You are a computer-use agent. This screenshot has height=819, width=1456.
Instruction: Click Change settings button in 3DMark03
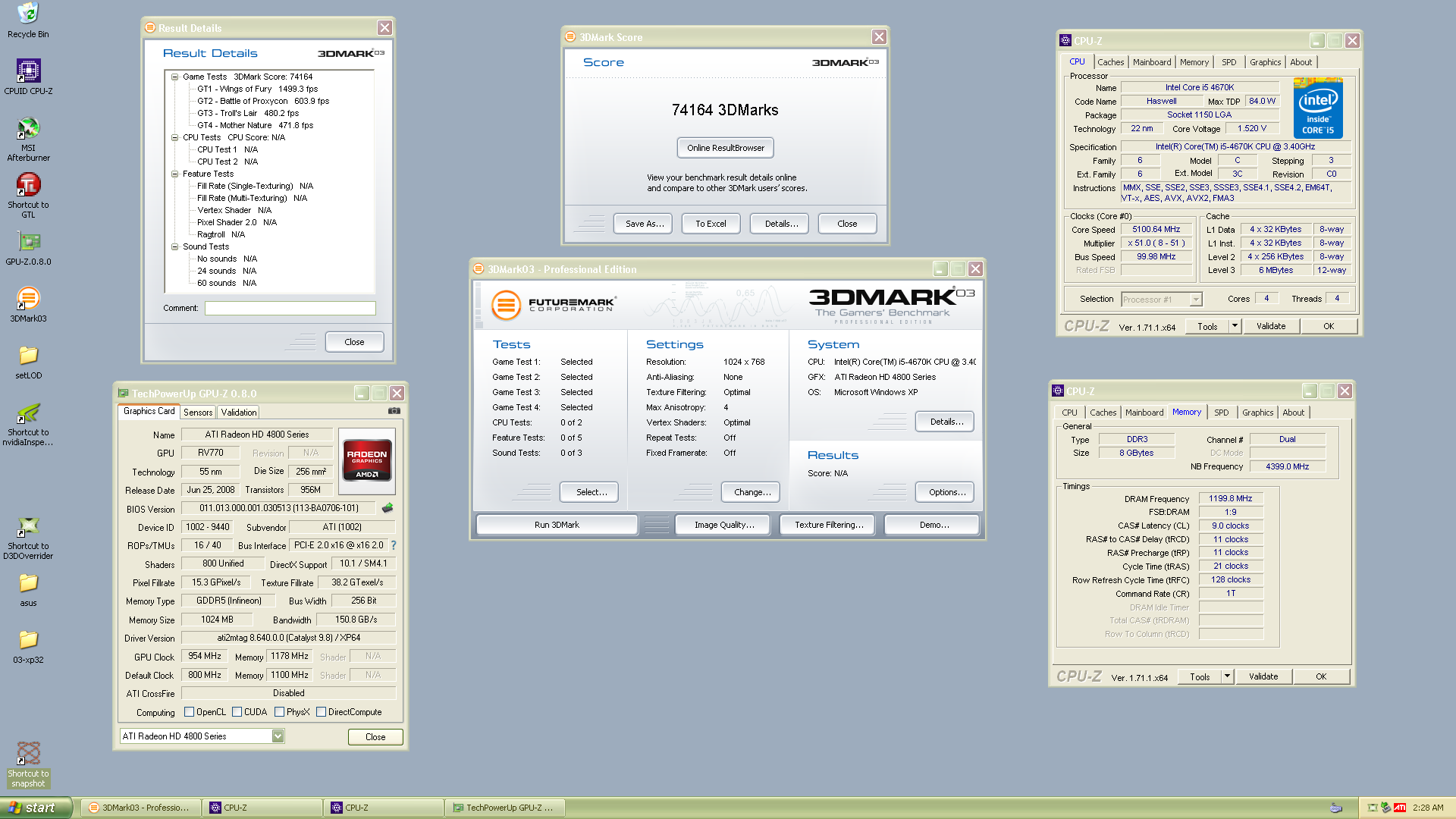(752, 492)
